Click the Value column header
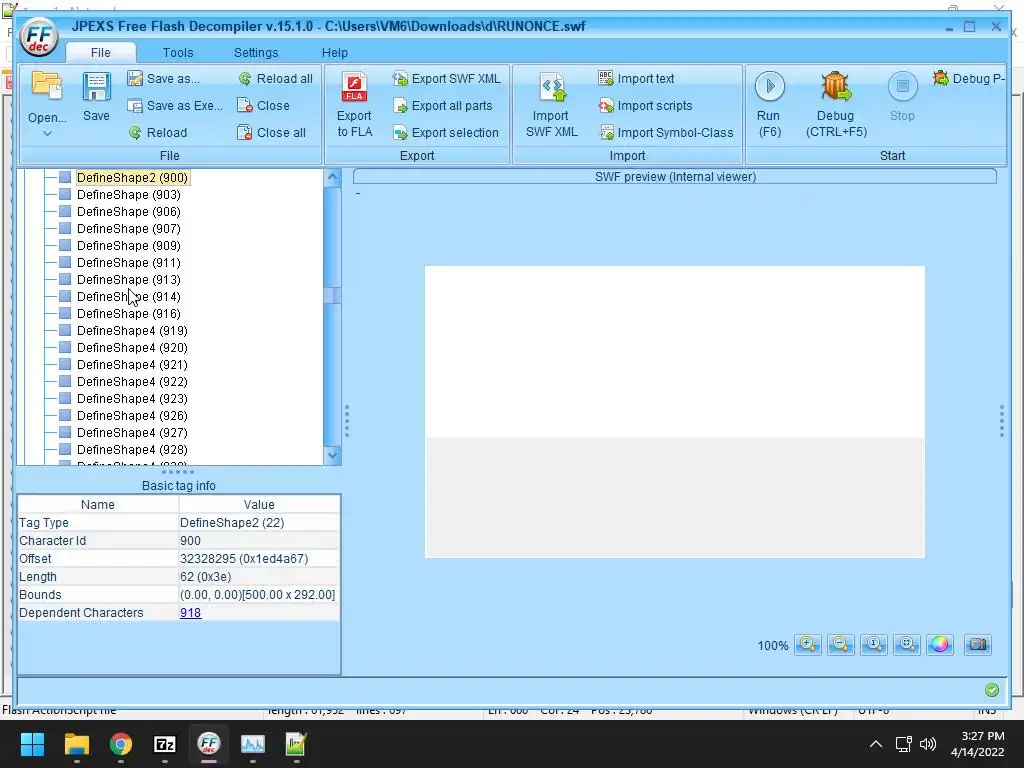1024x768 pixels. point(259,504)
